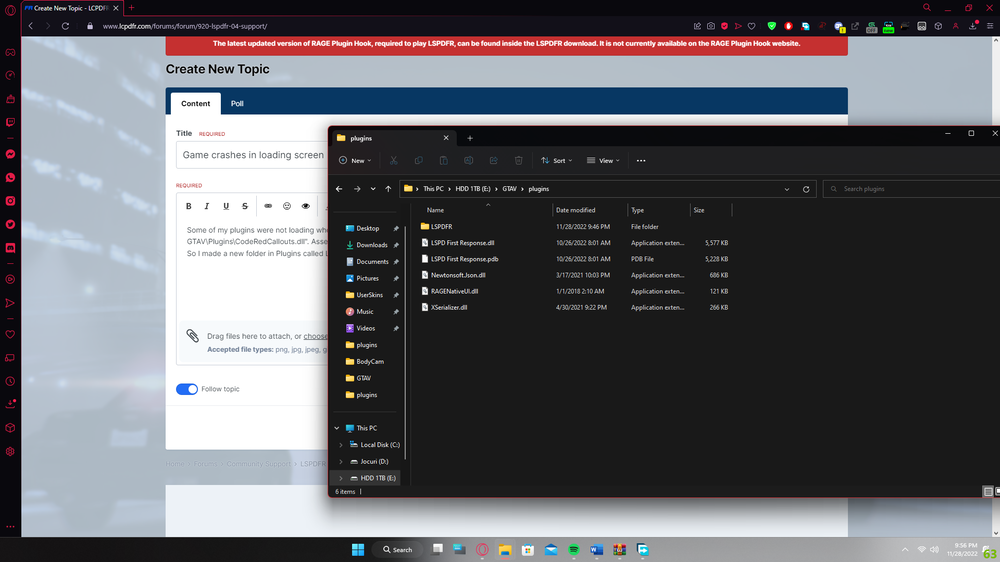The height and width of the screenshot is (562, 1000).
Task: Click the New button in File Explorer
Action: (x=355, y=160)
